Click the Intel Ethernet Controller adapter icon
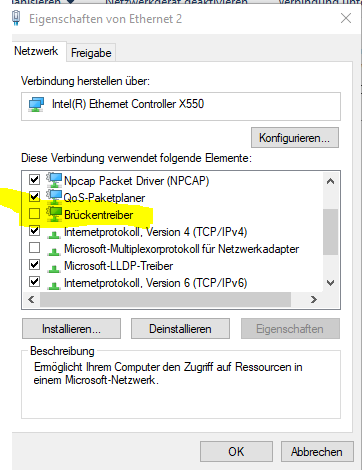The height and width of the screenshot is (470, 362). [36, 105]
